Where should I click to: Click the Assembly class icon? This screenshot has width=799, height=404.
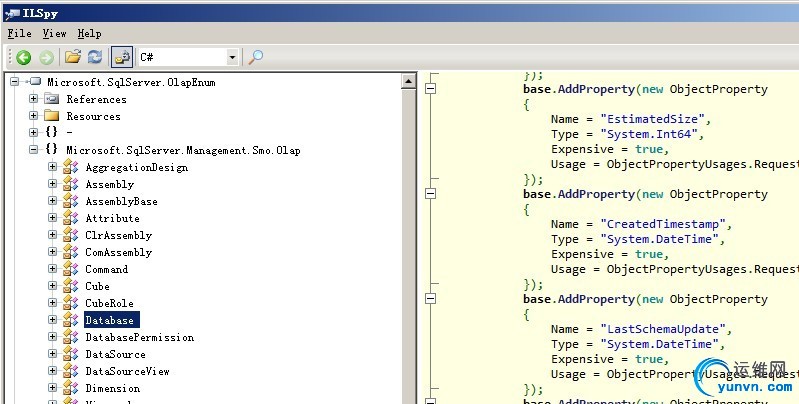pos(71,184)
